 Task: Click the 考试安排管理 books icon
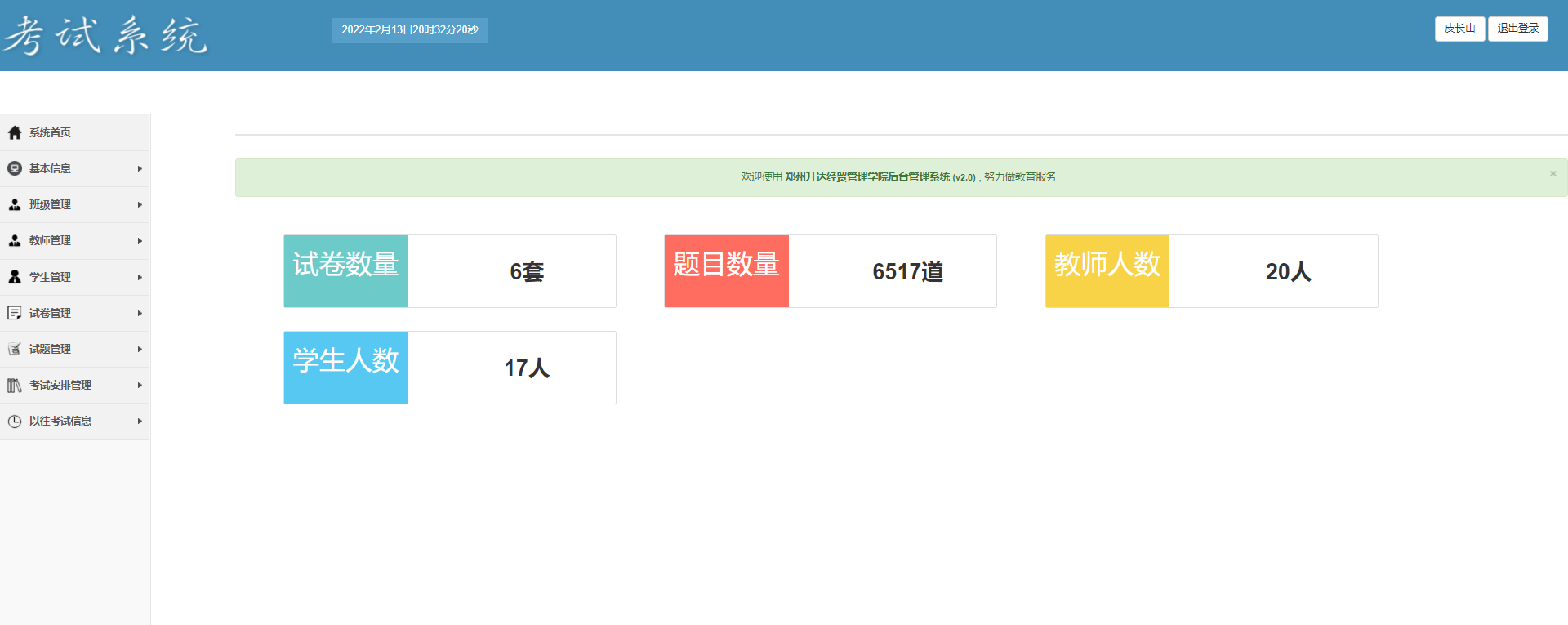coord(15,385)
